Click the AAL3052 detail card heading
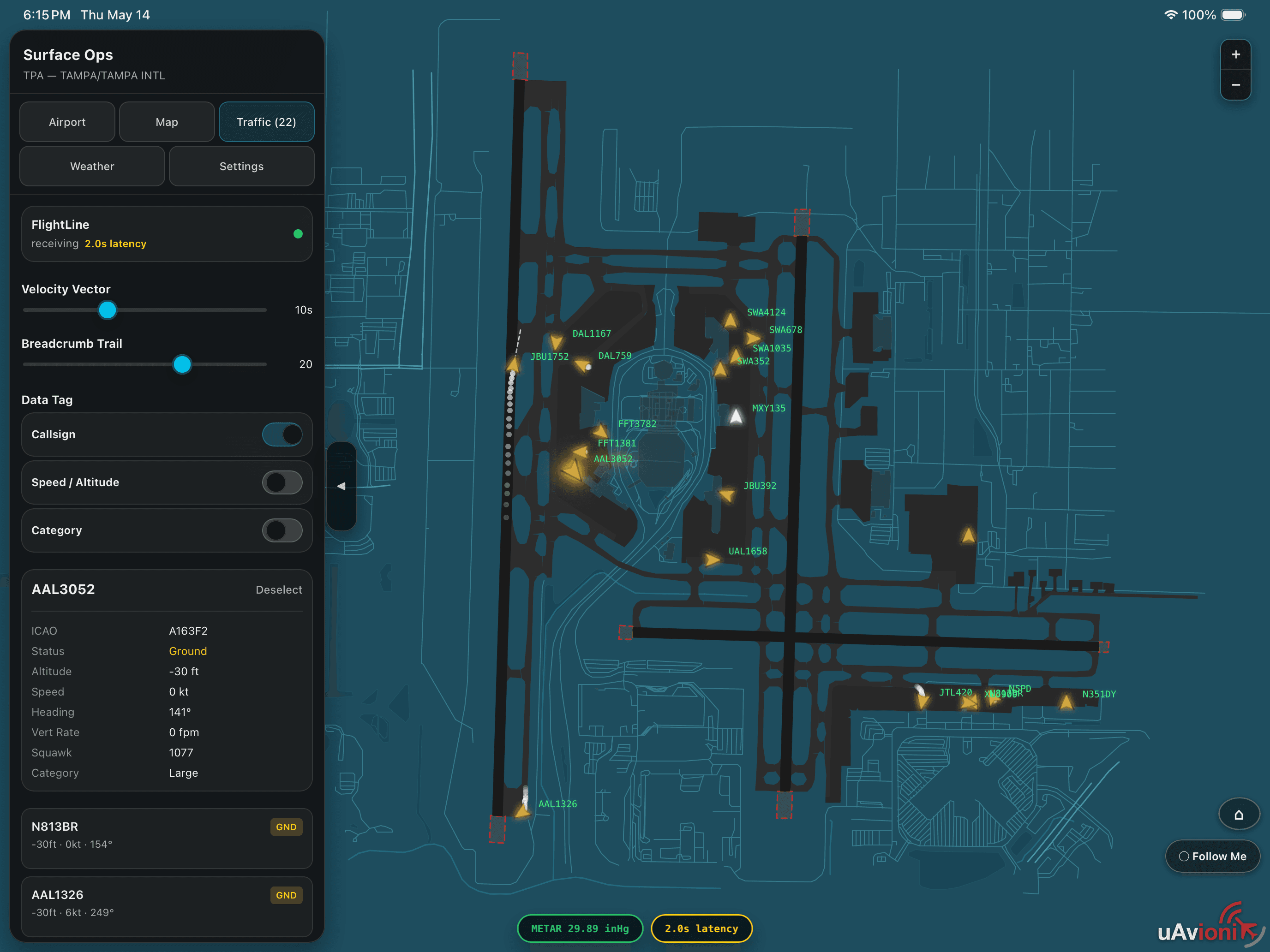Image resolution: width=1270 pixels, height=952 pixels. [63, 589]
